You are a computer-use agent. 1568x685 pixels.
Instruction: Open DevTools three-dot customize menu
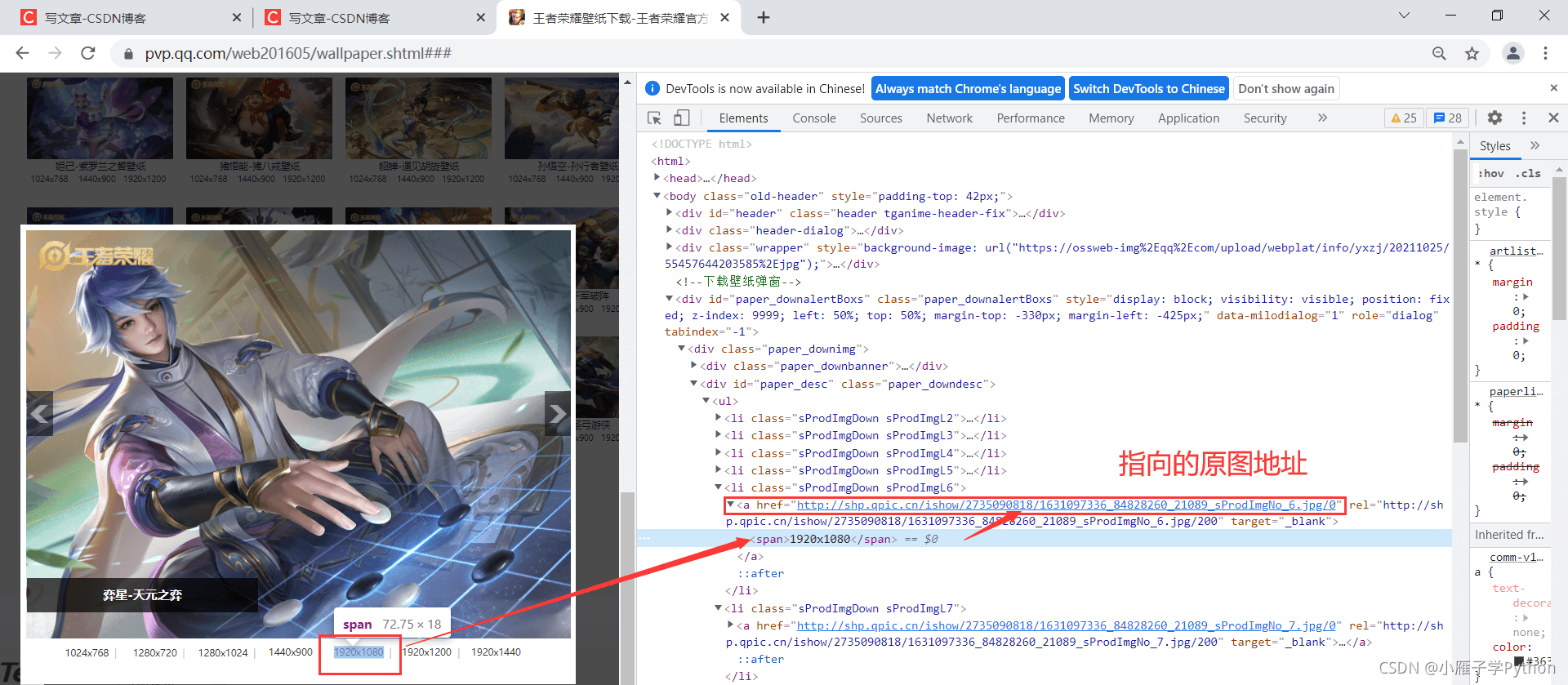(x=1524, y=118)
